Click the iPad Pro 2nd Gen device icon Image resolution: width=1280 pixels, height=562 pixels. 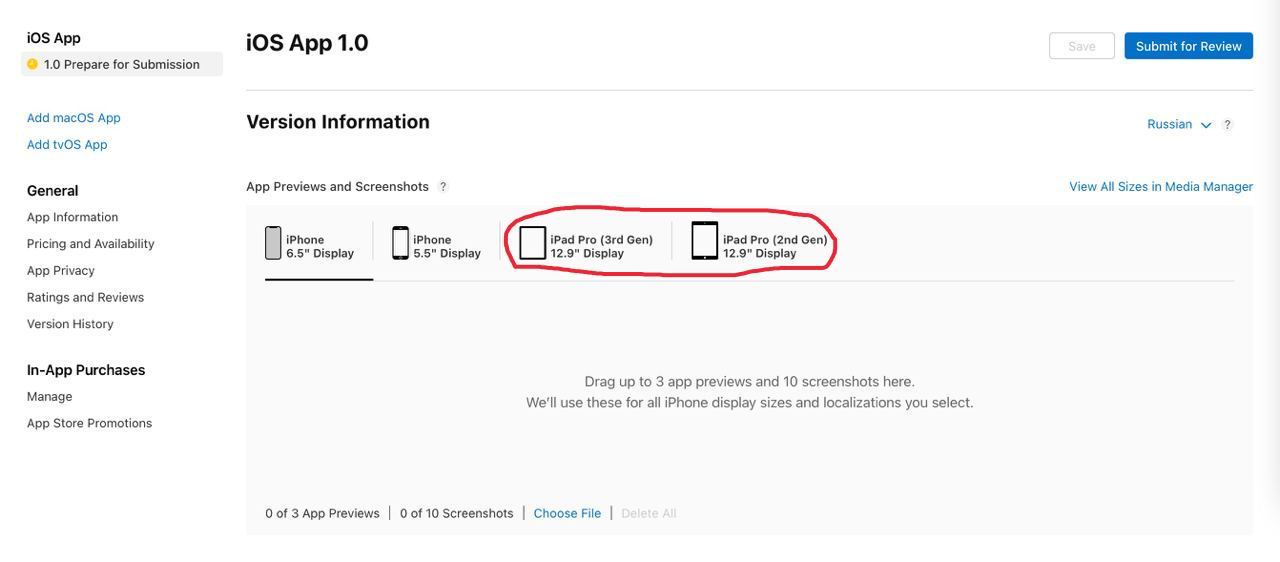(x=705, y=241)
